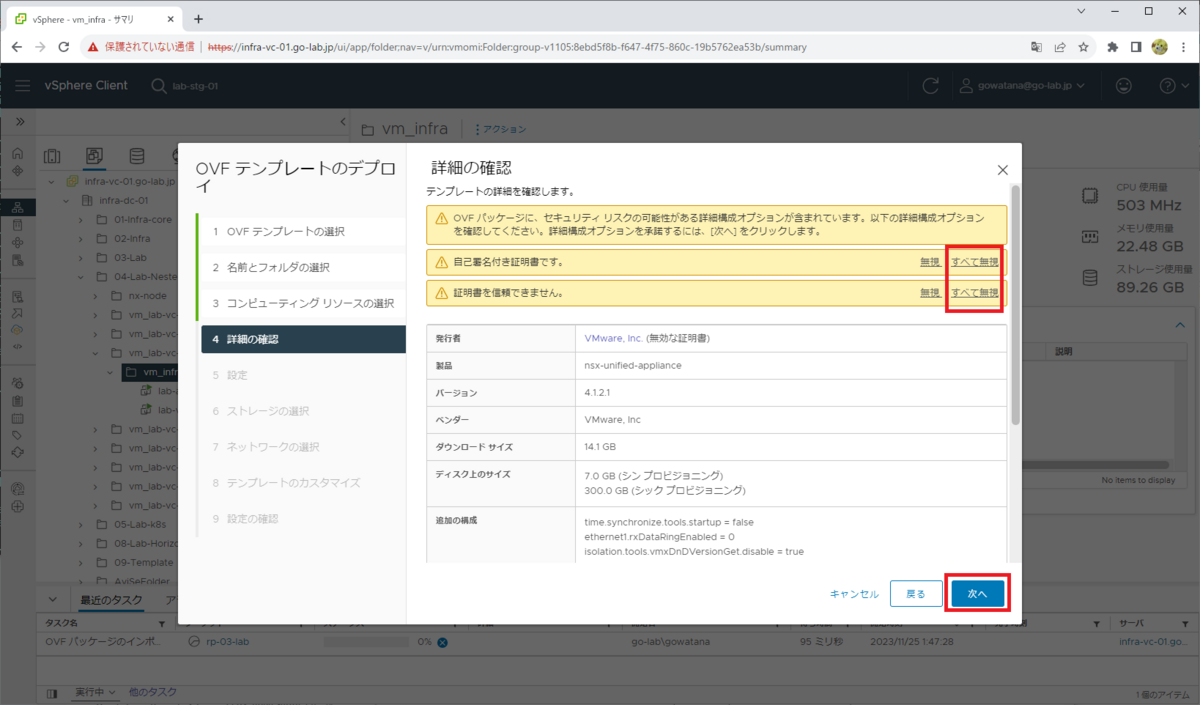Click すべて無視 for the untrusted certificate warning
The image size is (1200, 705).
pyautogui.click(x=975, y=293)
